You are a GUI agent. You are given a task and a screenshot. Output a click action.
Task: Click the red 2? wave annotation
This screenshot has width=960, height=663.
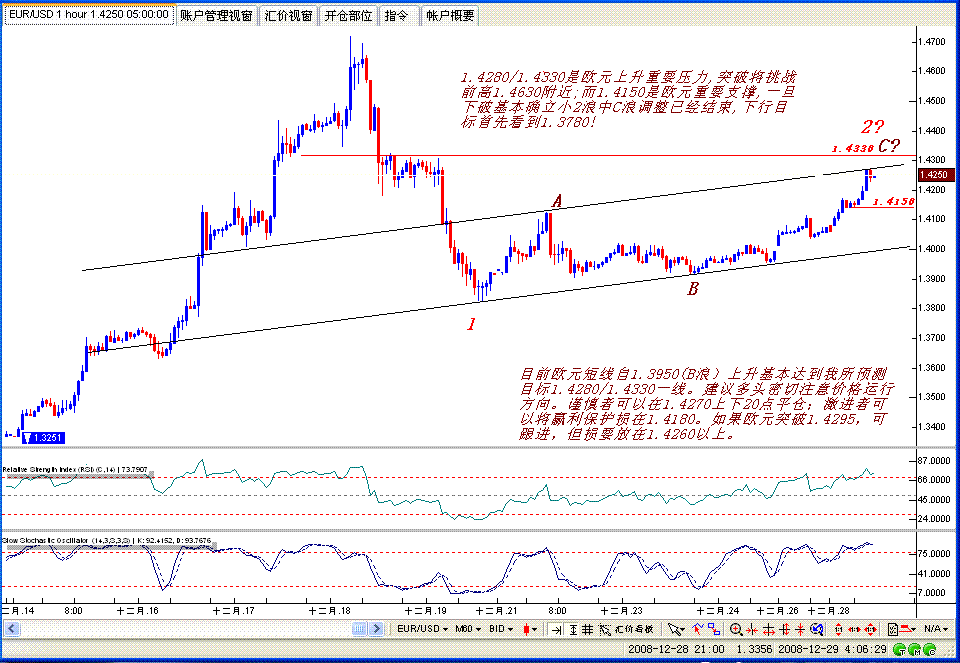pos(872,127)
